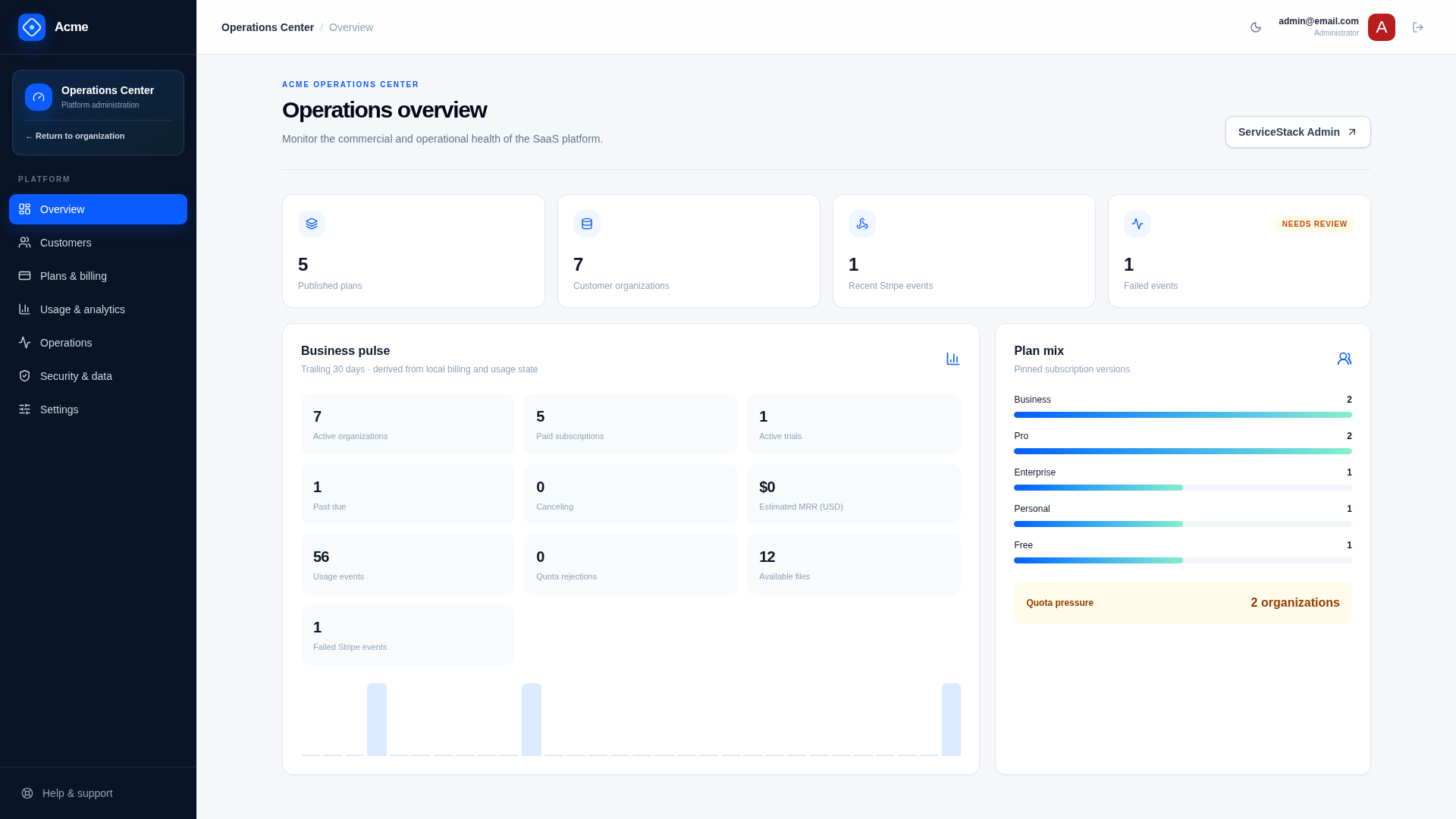Image resolution: width=1456 pixels, height=819 pixels.
Task: Click the Past due tile
Action: pos(408,494)
